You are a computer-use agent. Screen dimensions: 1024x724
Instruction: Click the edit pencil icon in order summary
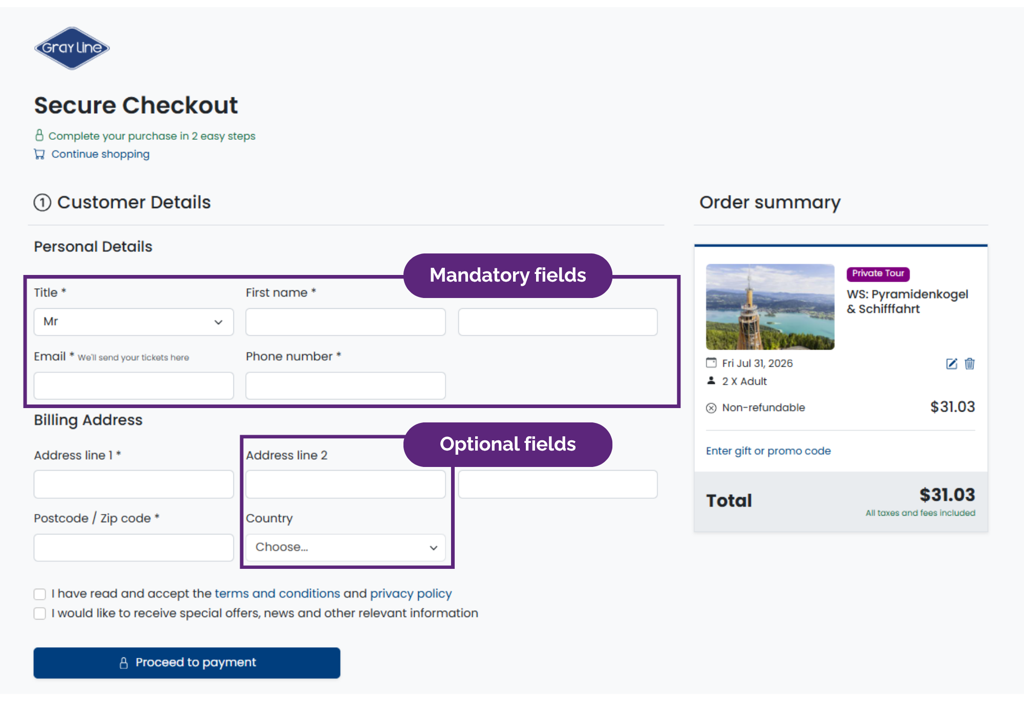pyautogui.click(x=952, y=364)
